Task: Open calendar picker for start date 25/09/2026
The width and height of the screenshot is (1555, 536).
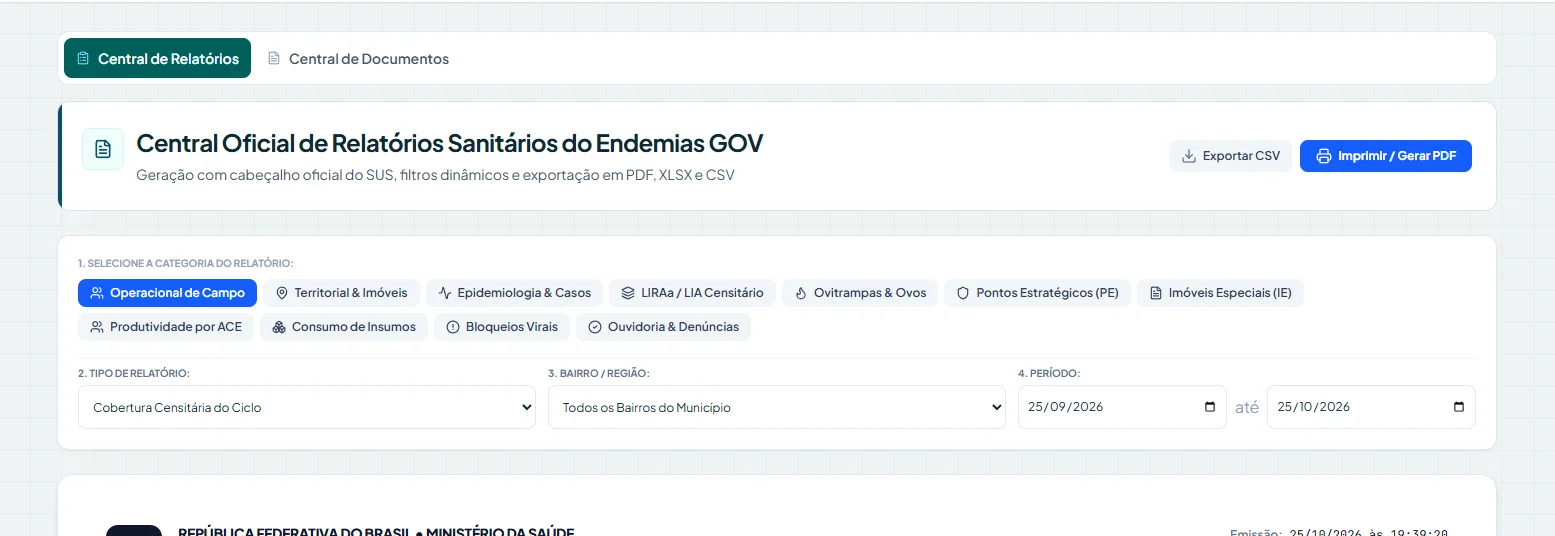Action: pyautogui.click(x=1210, y=407)
